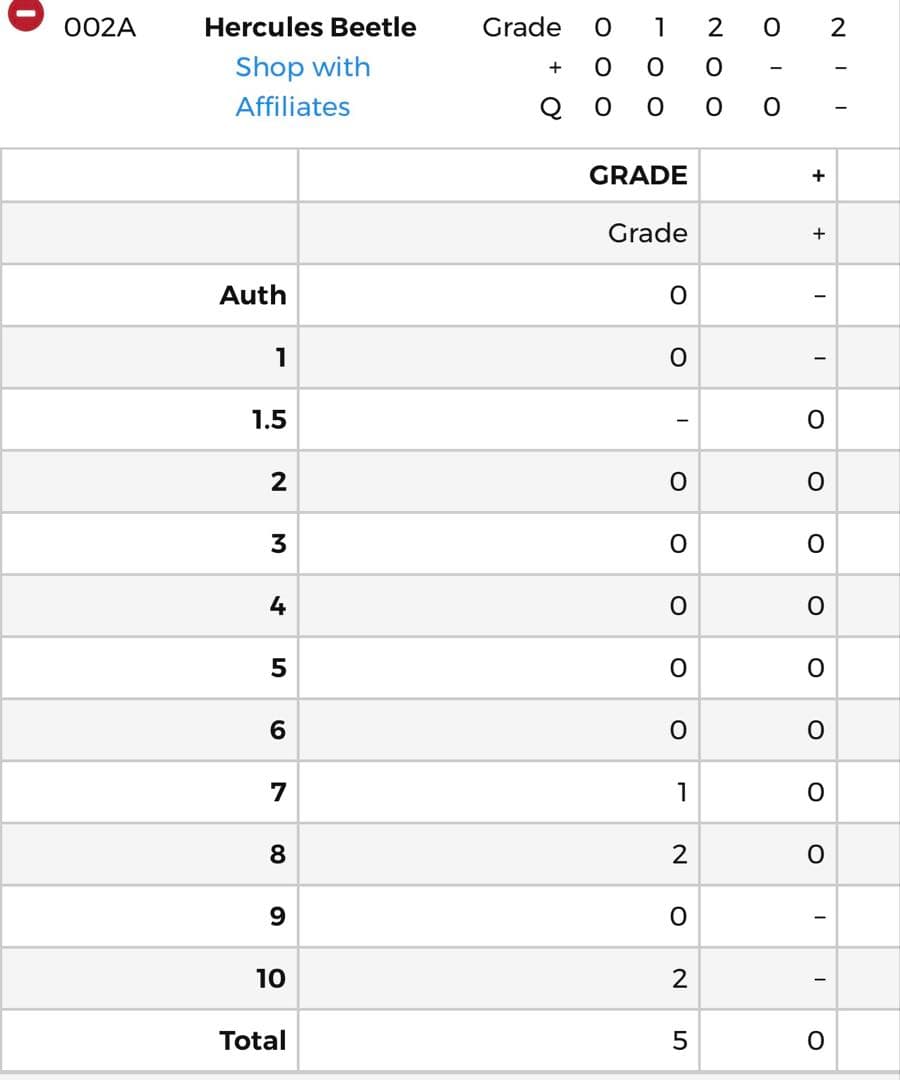Click the count 2 in grade 10 row
Viewport: 900px width, 1080px height.
pos(679,979)
